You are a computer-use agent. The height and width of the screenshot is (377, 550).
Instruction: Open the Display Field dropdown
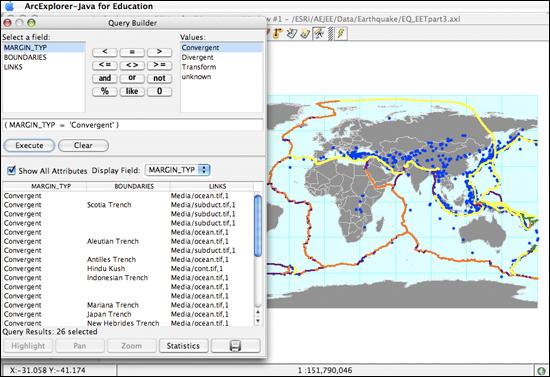(177, 170)
